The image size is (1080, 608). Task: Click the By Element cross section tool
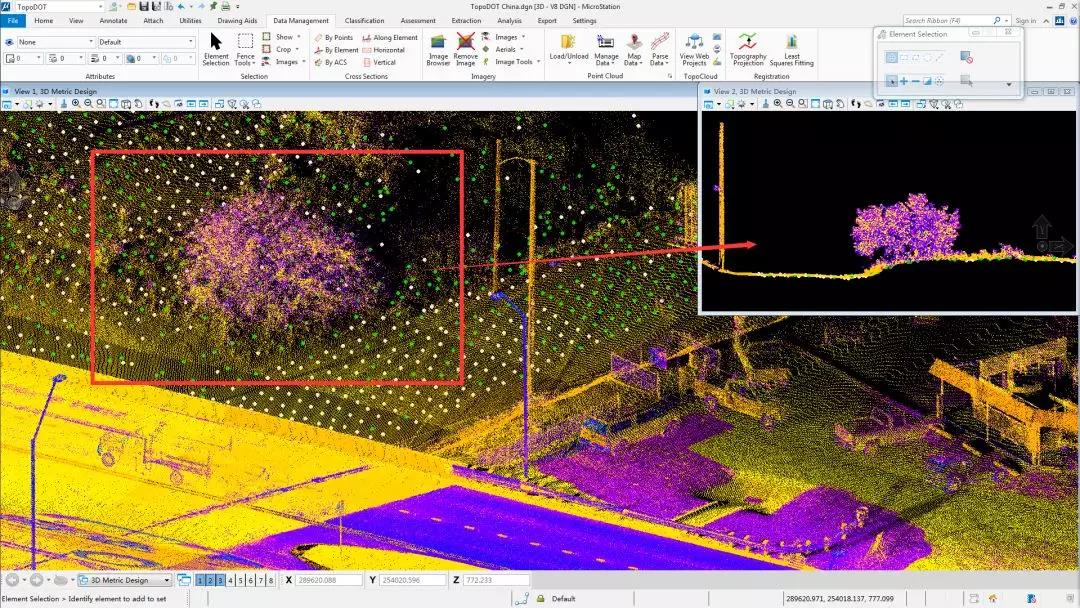pyautogui.click(x=336, y=50)
